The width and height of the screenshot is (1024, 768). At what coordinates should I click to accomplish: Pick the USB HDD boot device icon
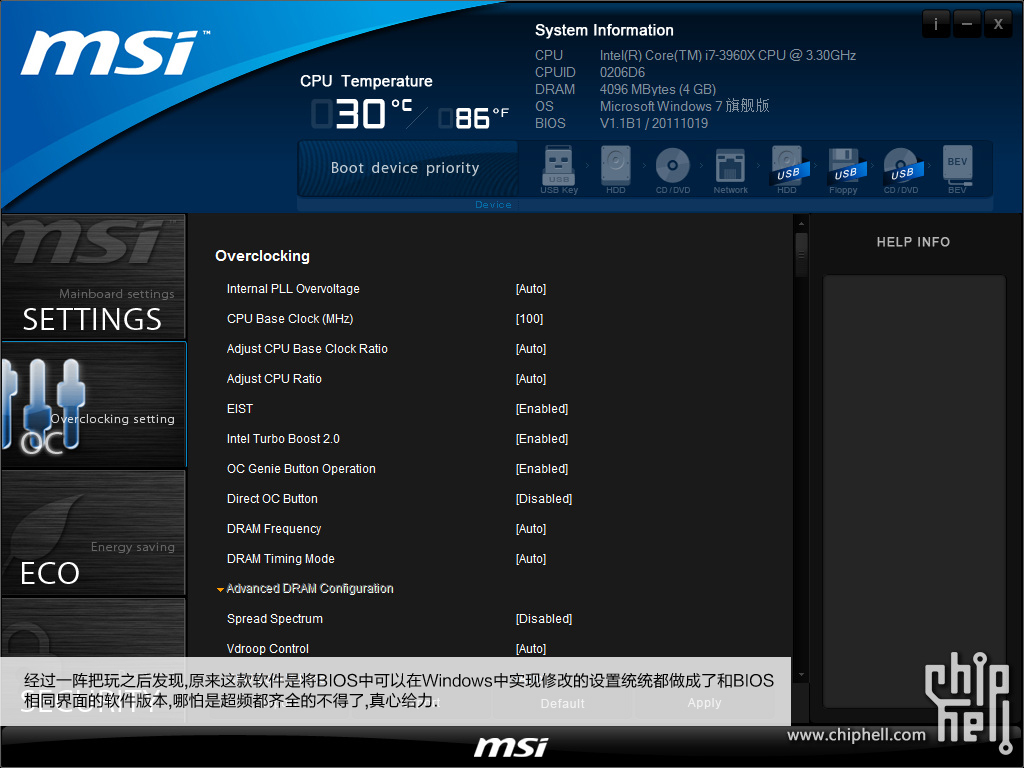click(788, 168)
